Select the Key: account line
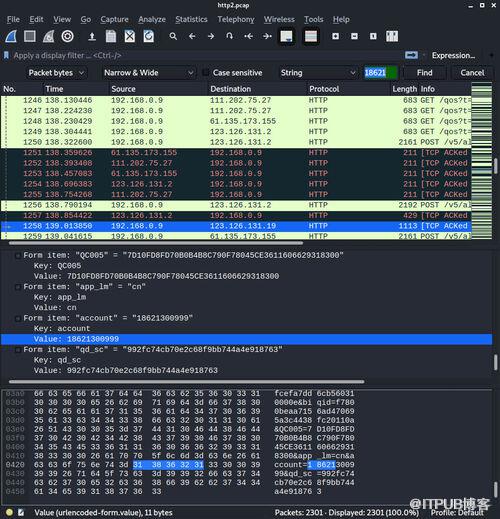 point(62,329)
